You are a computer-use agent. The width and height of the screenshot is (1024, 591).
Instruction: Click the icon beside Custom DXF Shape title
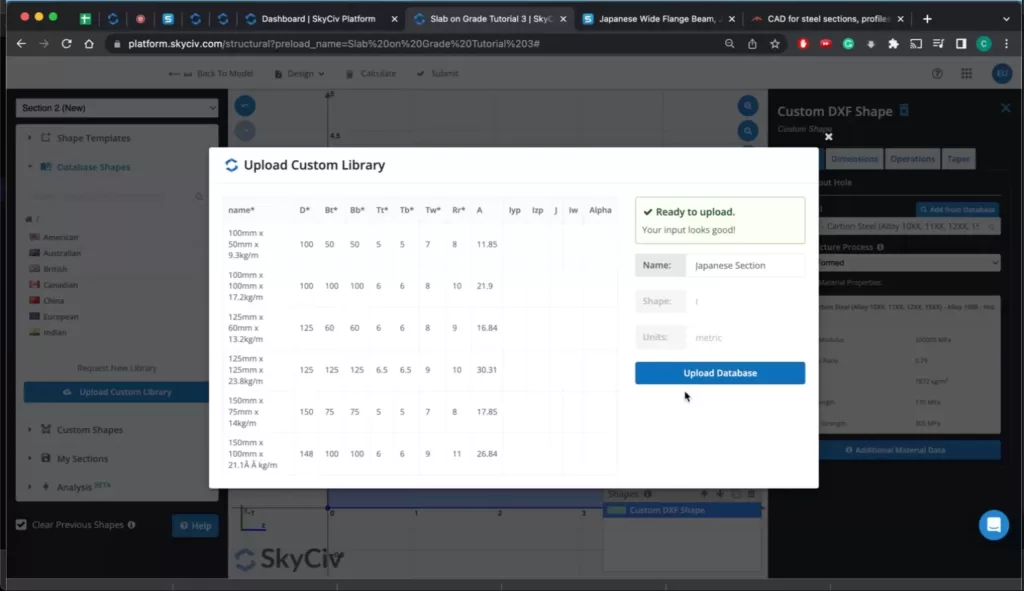(904, 110)
